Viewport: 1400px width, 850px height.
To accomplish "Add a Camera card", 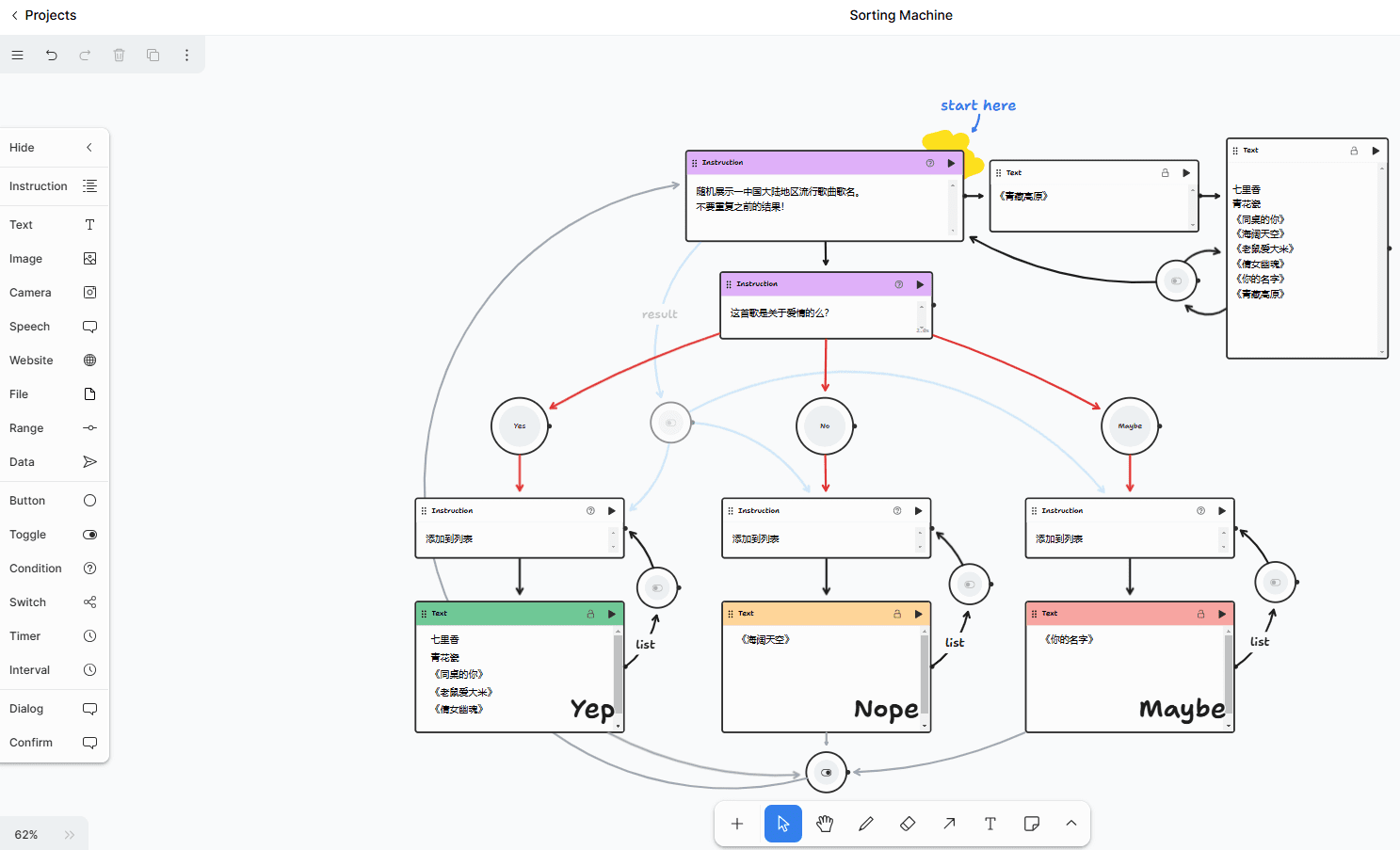I will 54,293.
